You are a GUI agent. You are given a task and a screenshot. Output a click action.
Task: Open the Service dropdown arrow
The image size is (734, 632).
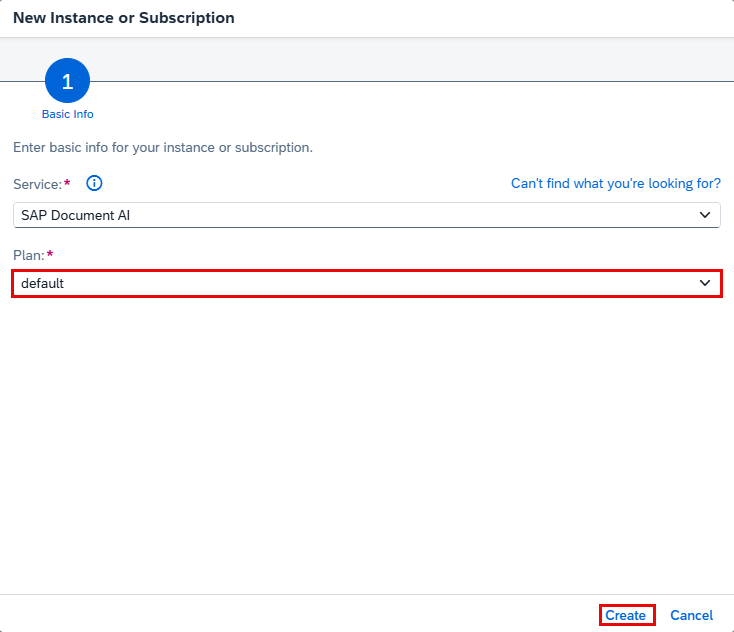pyautogui.click(x=705, y=215)
